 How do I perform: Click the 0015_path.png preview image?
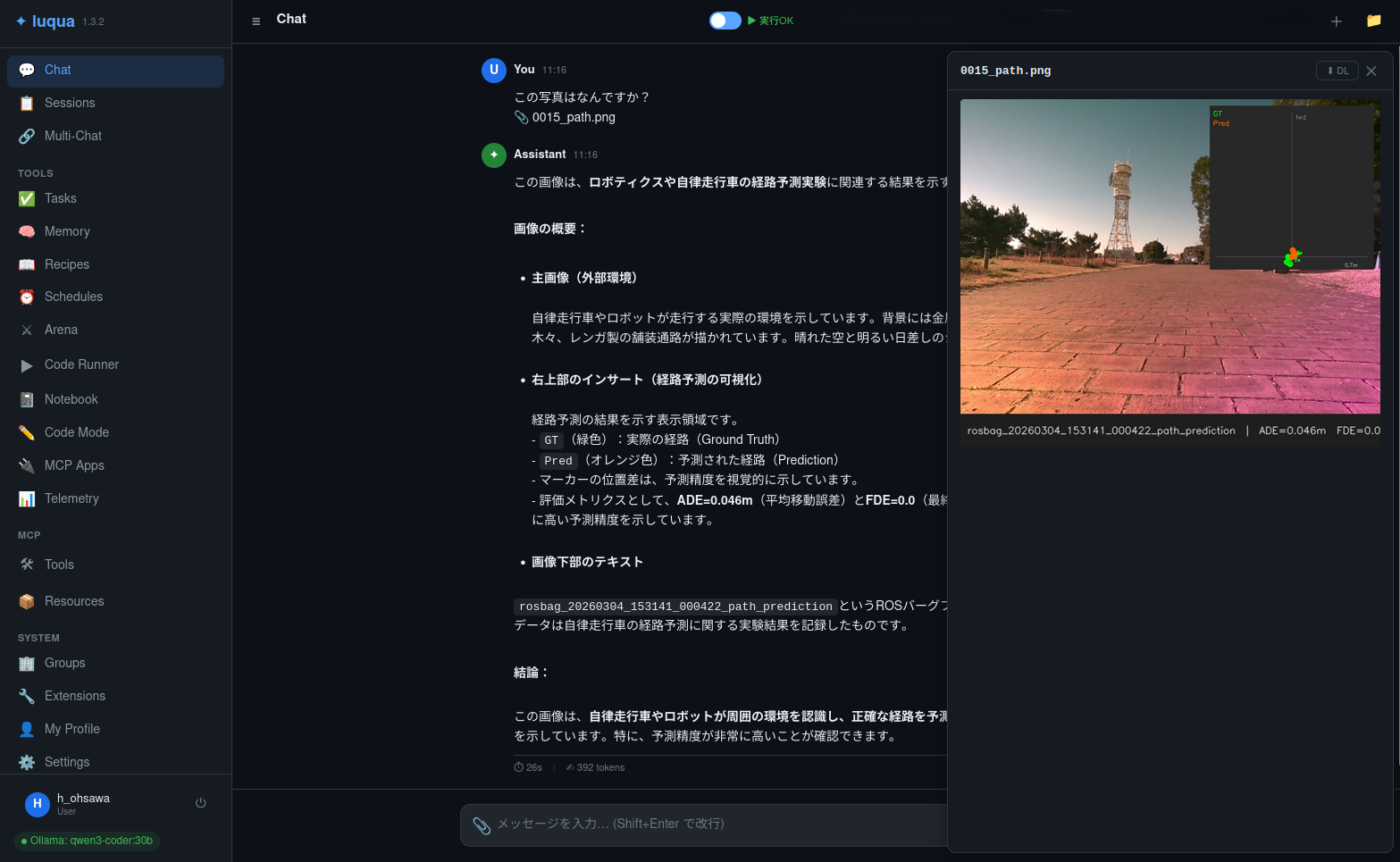tap(1169, 256)
